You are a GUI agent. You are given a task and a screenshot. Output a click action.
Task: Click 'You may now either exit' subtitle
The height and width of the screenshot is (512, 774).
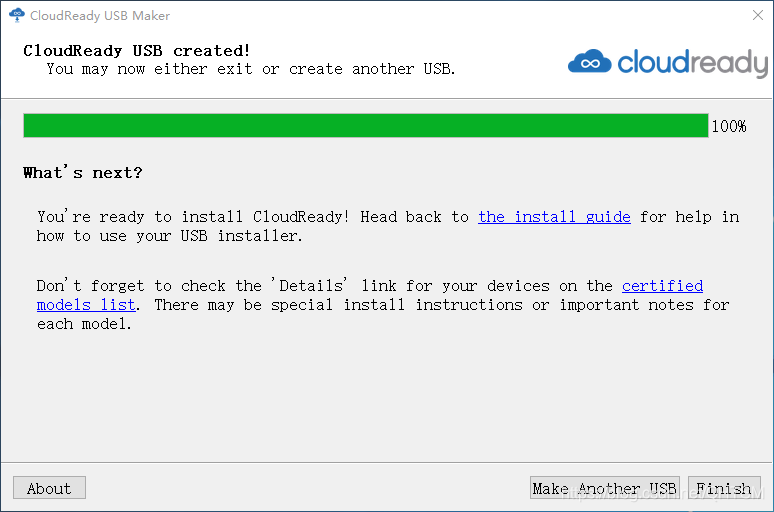click(251, 69)
